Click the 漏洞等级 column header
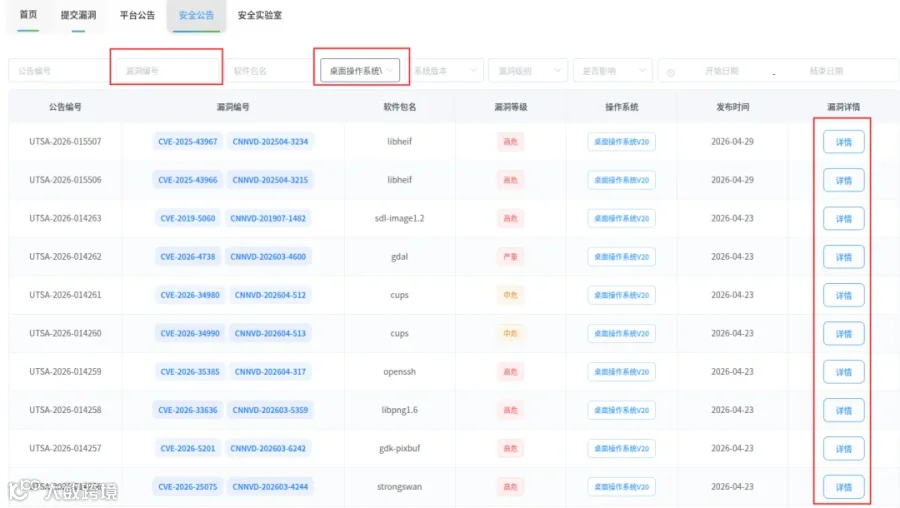Screen dimensions: 900x508 510,107
